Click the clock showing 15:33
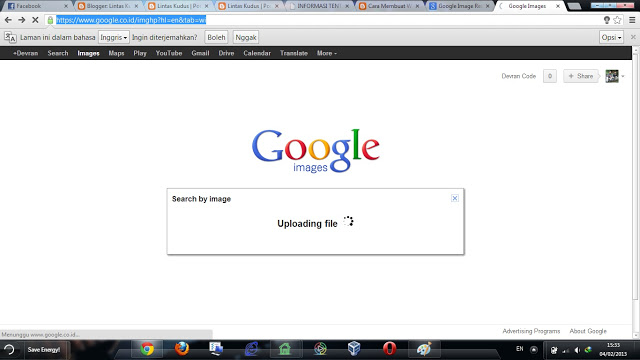 tap(613, 345)
